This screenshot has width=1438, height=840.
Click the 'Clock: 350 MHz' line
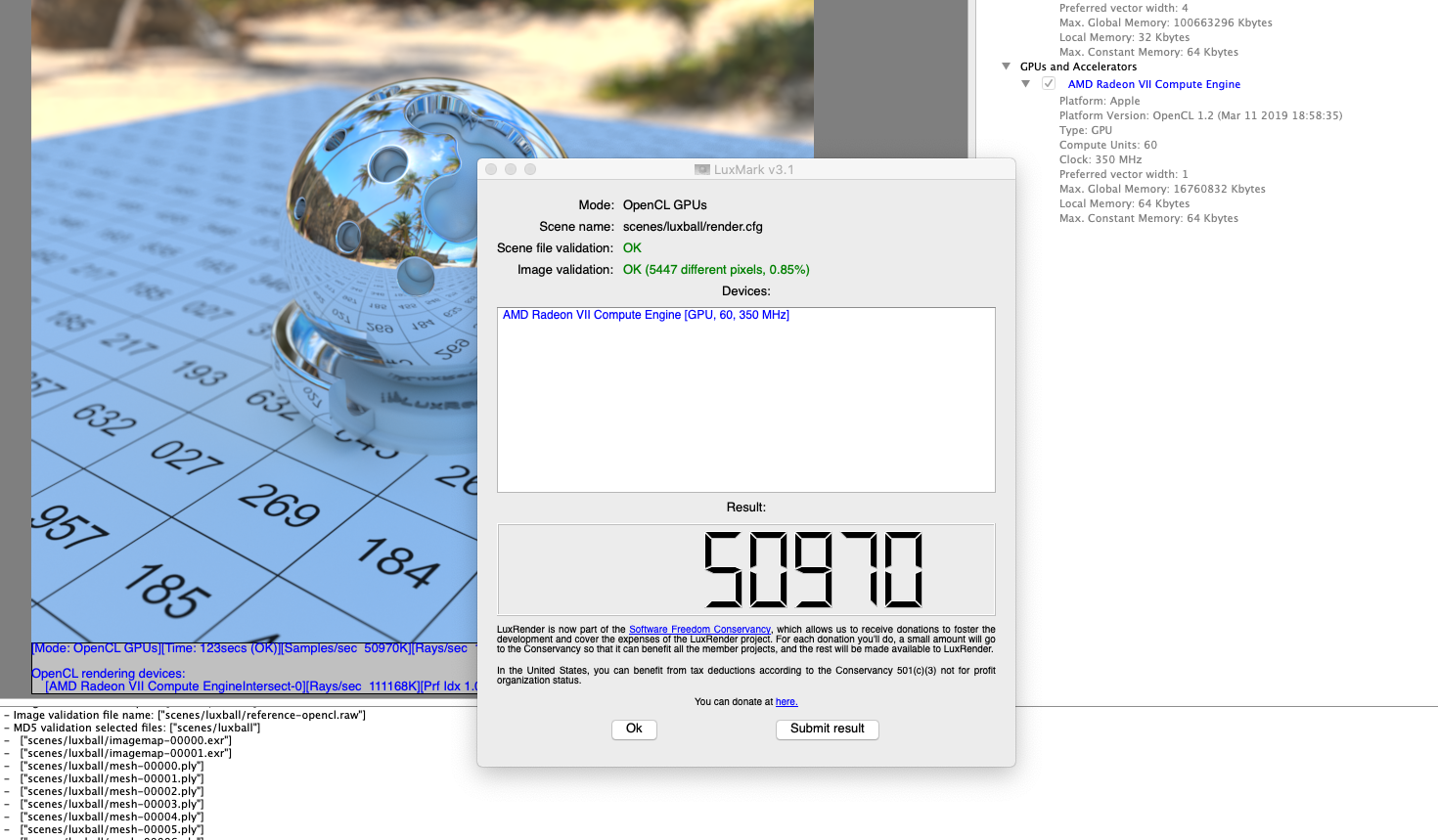(x=1101, y=159)
